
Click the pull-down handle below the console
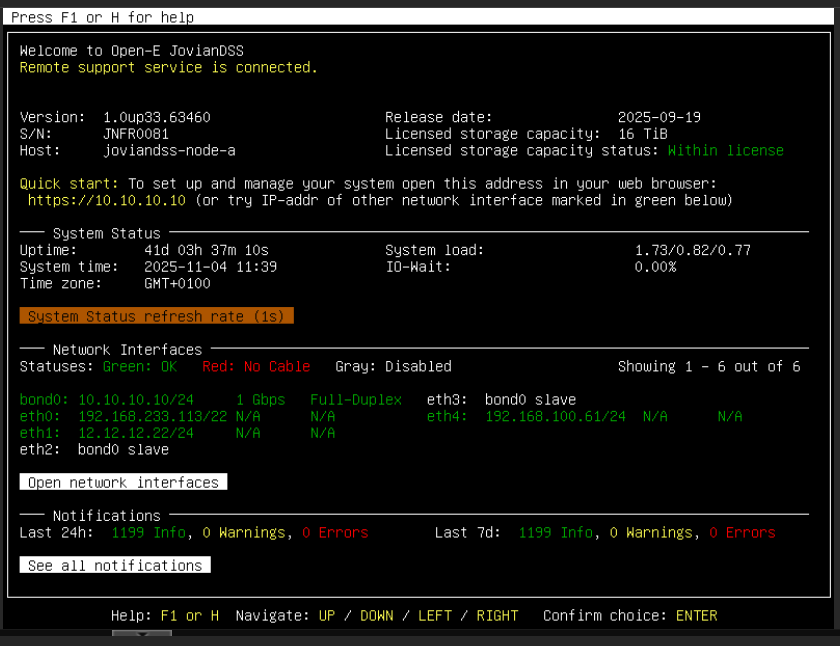pyautogui.click(x=141, y=636)
